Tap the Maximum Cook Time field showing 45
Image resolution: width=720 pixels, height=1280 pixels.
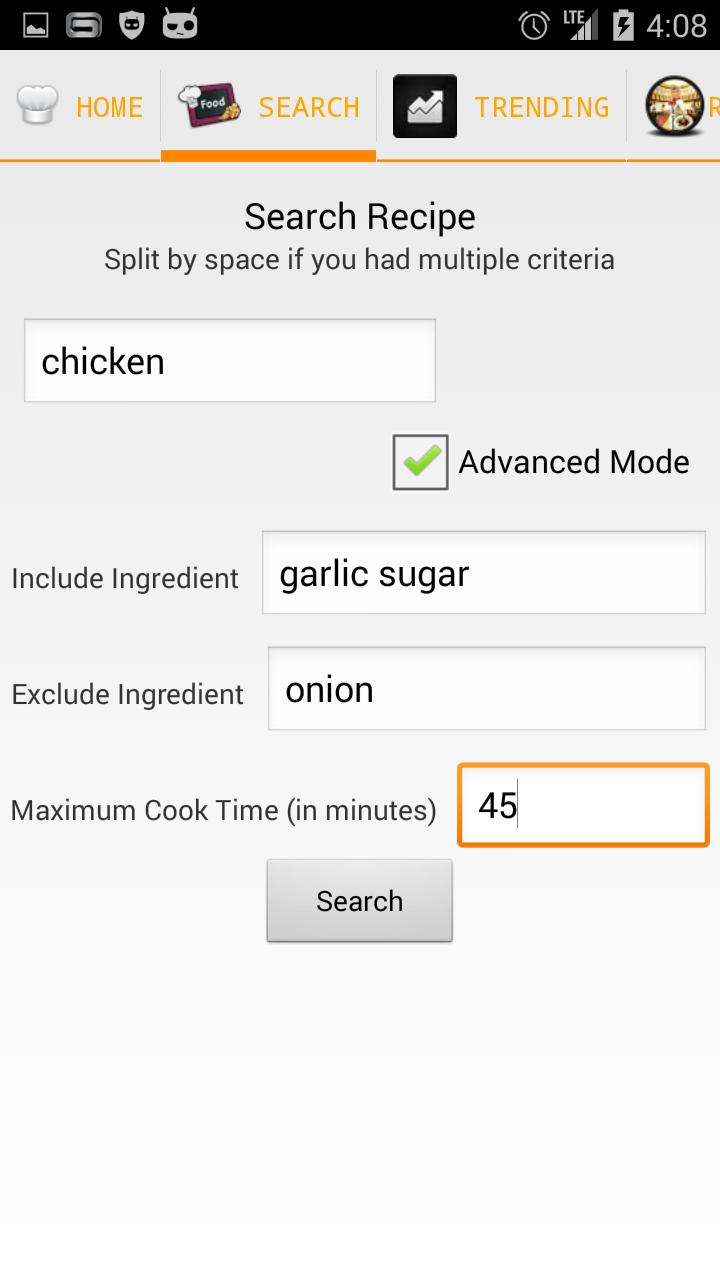(583, 805)
